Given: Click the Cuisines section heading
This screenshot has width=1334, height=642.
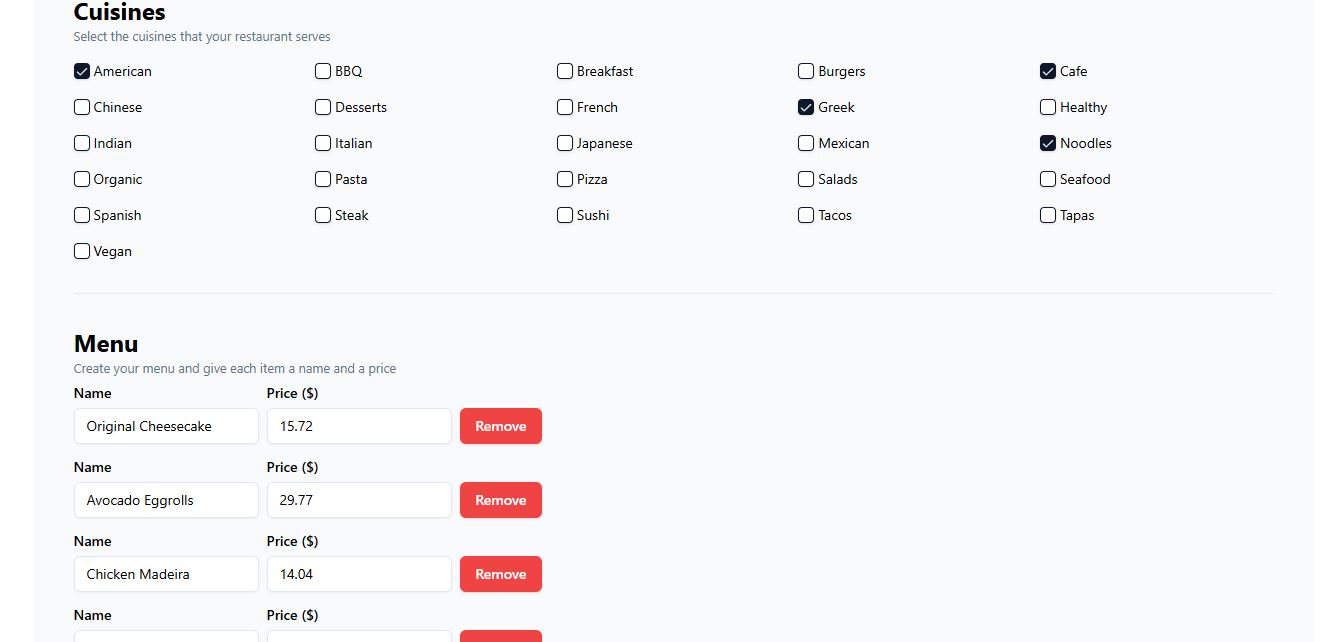Looking at the screenshot, I should tap(120, 13).
